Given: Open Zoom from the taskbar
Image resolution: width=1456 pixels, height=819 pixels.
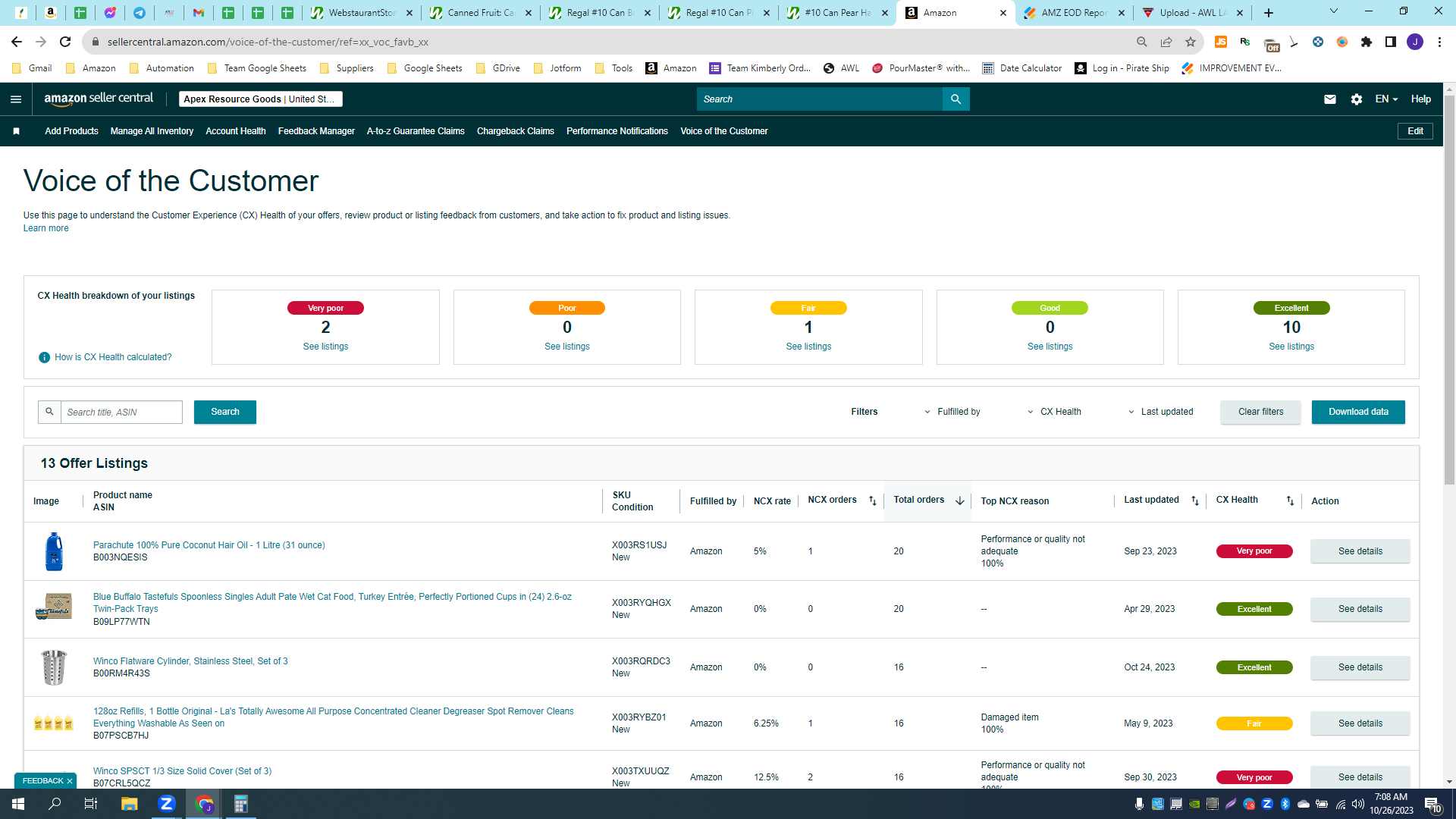Looking at the screenshot, I should pyautogui.click(x=167, y=804).
